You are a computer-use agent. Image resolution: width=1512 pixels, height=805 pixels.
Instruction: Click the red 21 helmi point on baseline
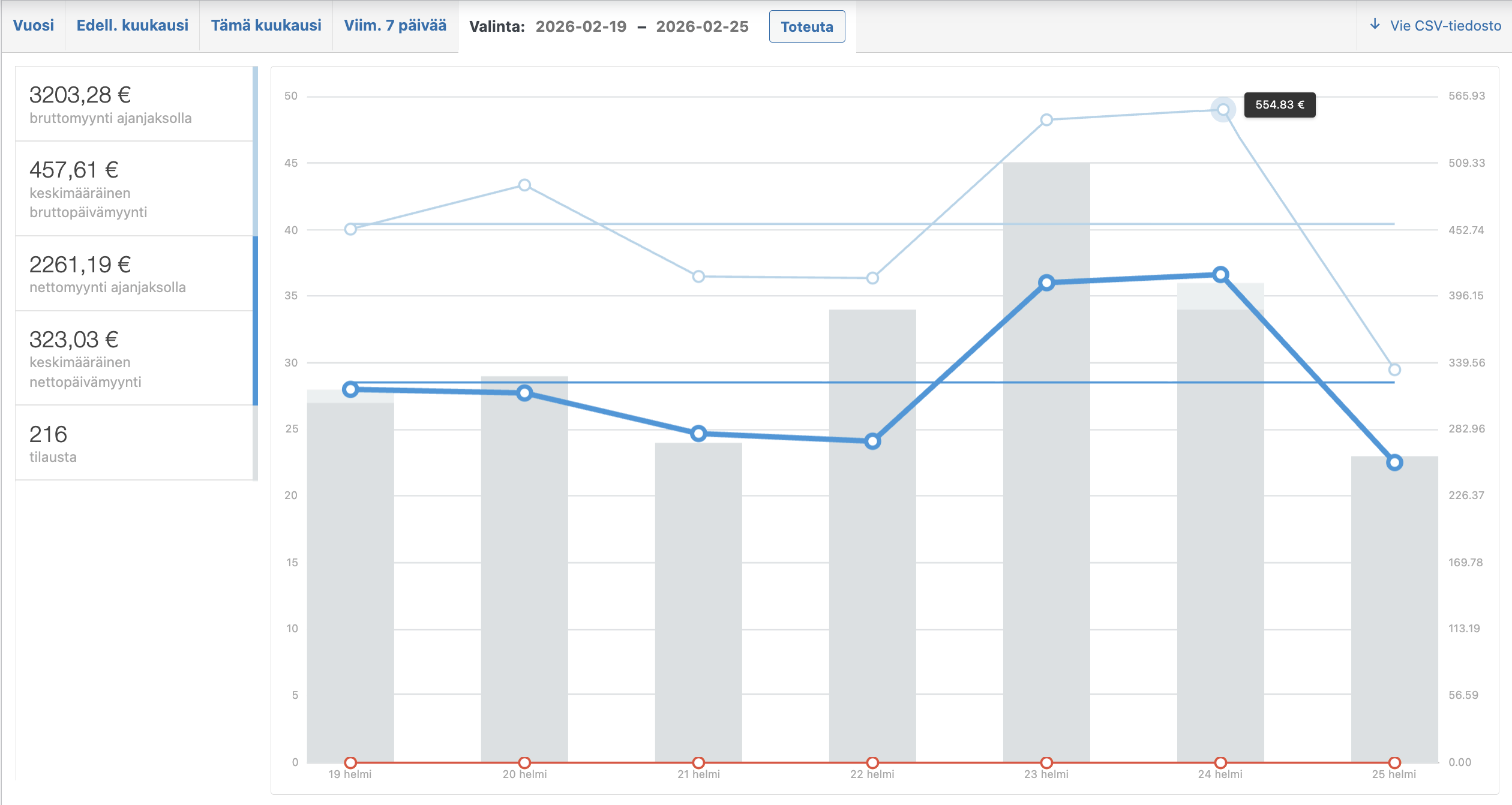(698, 762)
